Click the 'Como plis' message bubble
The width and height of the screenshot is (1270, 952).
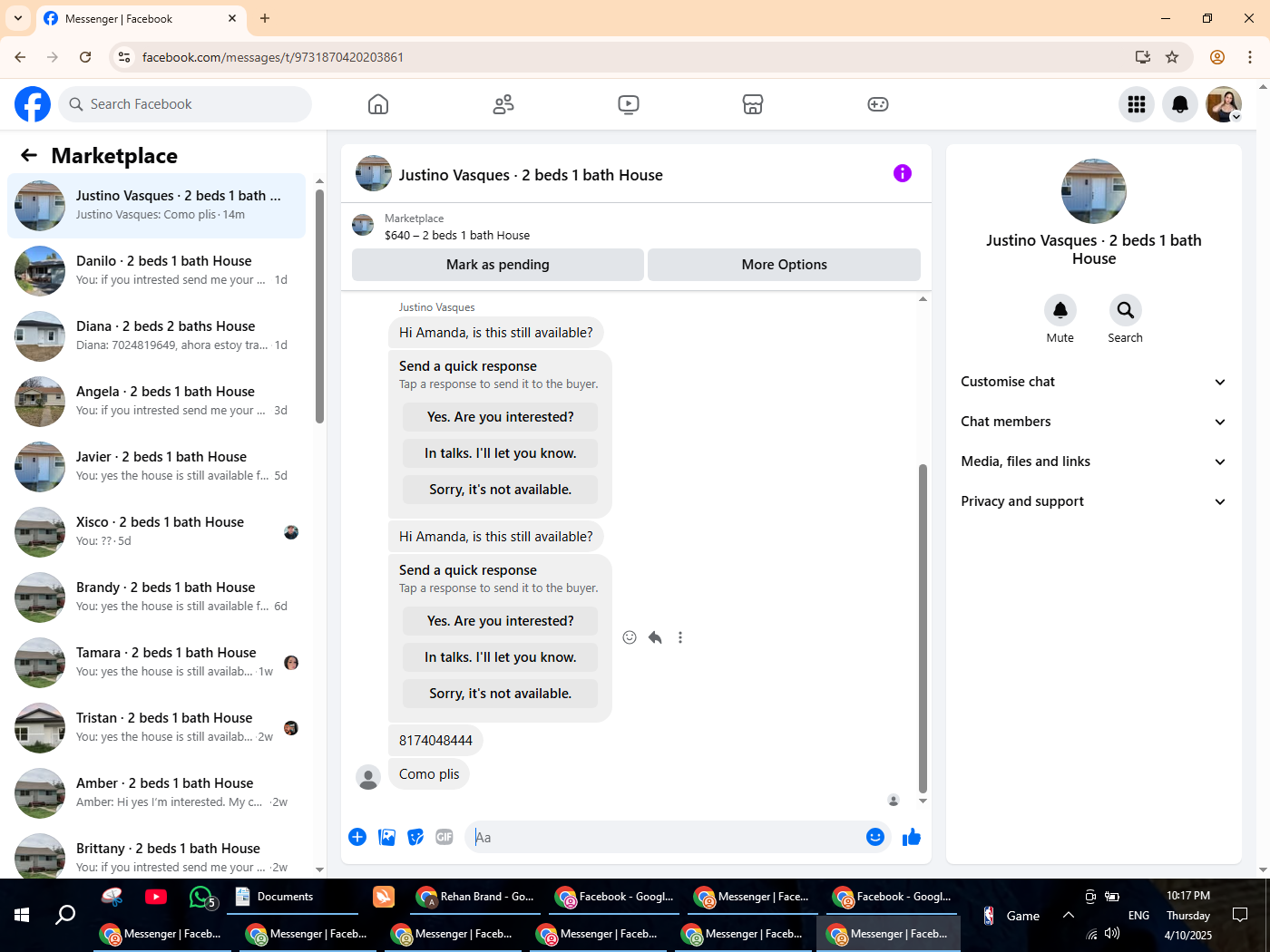(429, 774)
